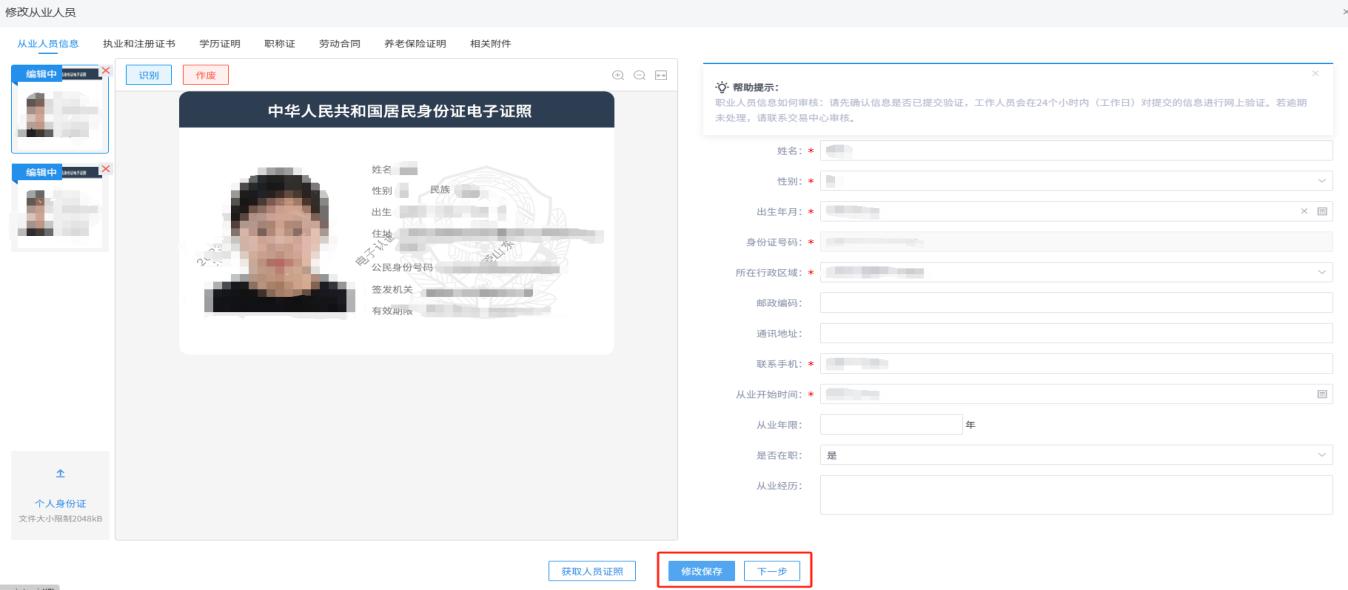Click the 从业经历 text area
Screen dimensions: 1348x590
tap(1076, 494)
